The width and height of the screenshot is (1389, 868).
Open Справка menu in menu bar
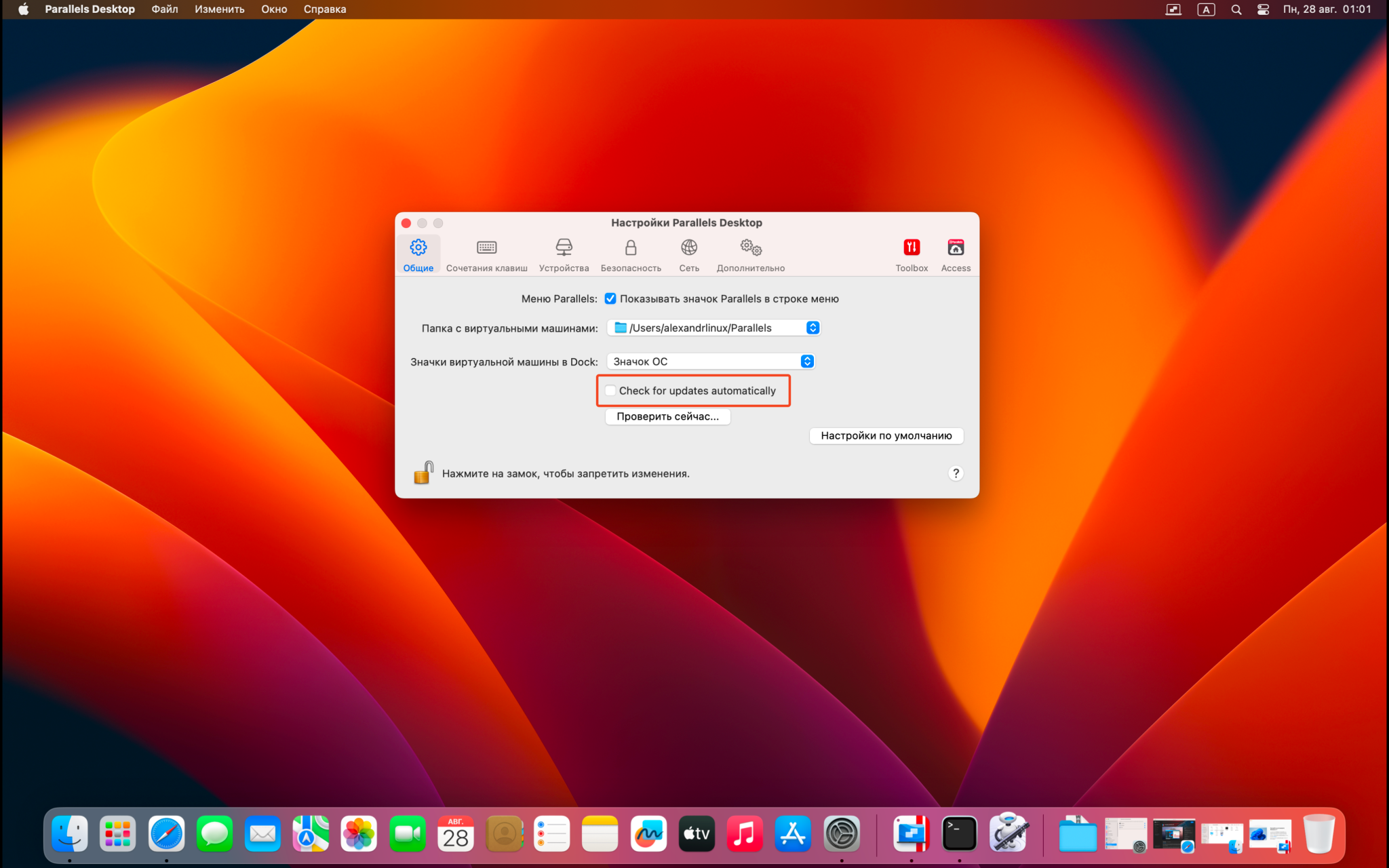[326, 9]
